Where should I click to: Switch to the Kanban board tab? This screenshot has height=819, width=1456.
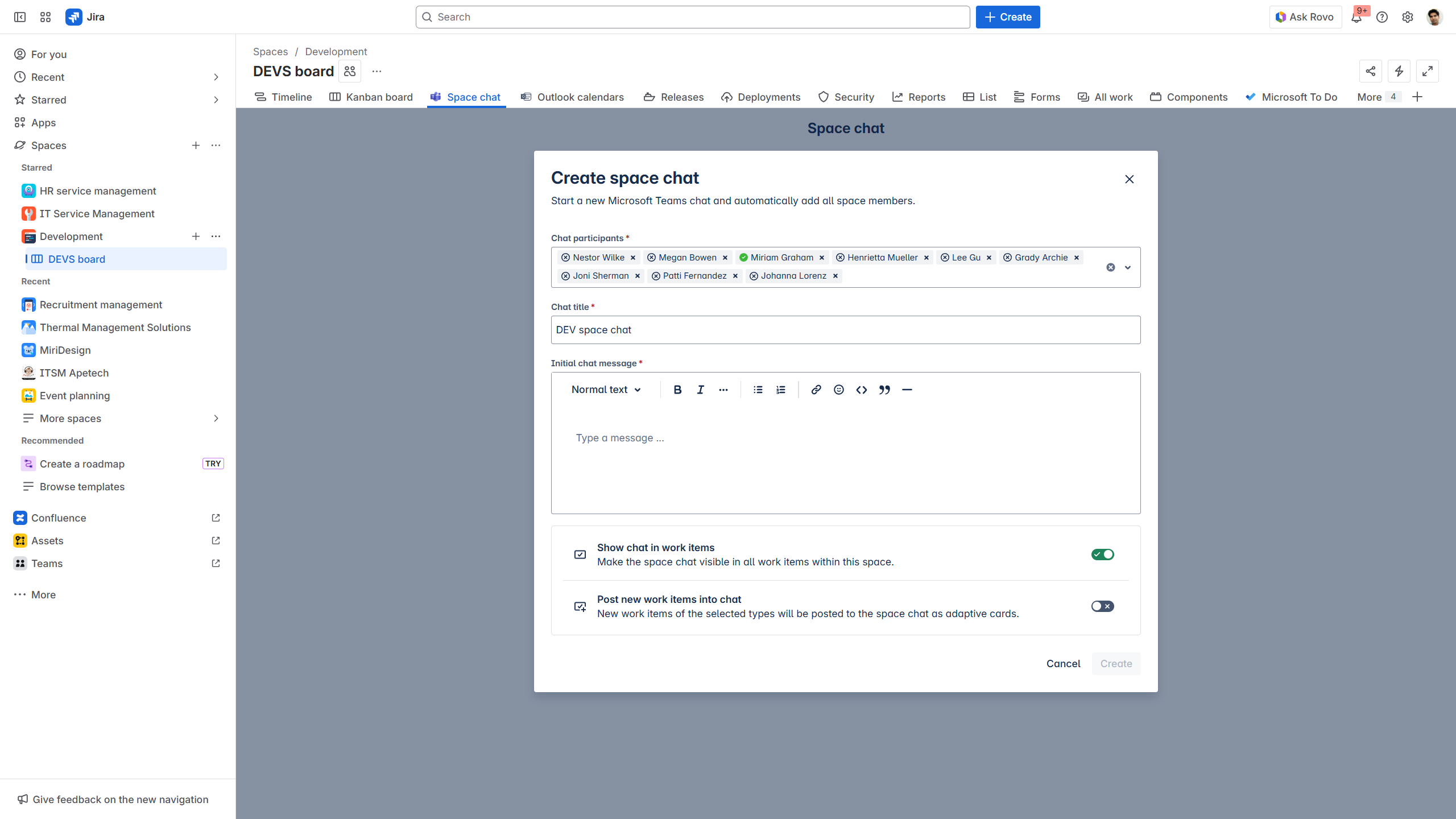[371, 97]
